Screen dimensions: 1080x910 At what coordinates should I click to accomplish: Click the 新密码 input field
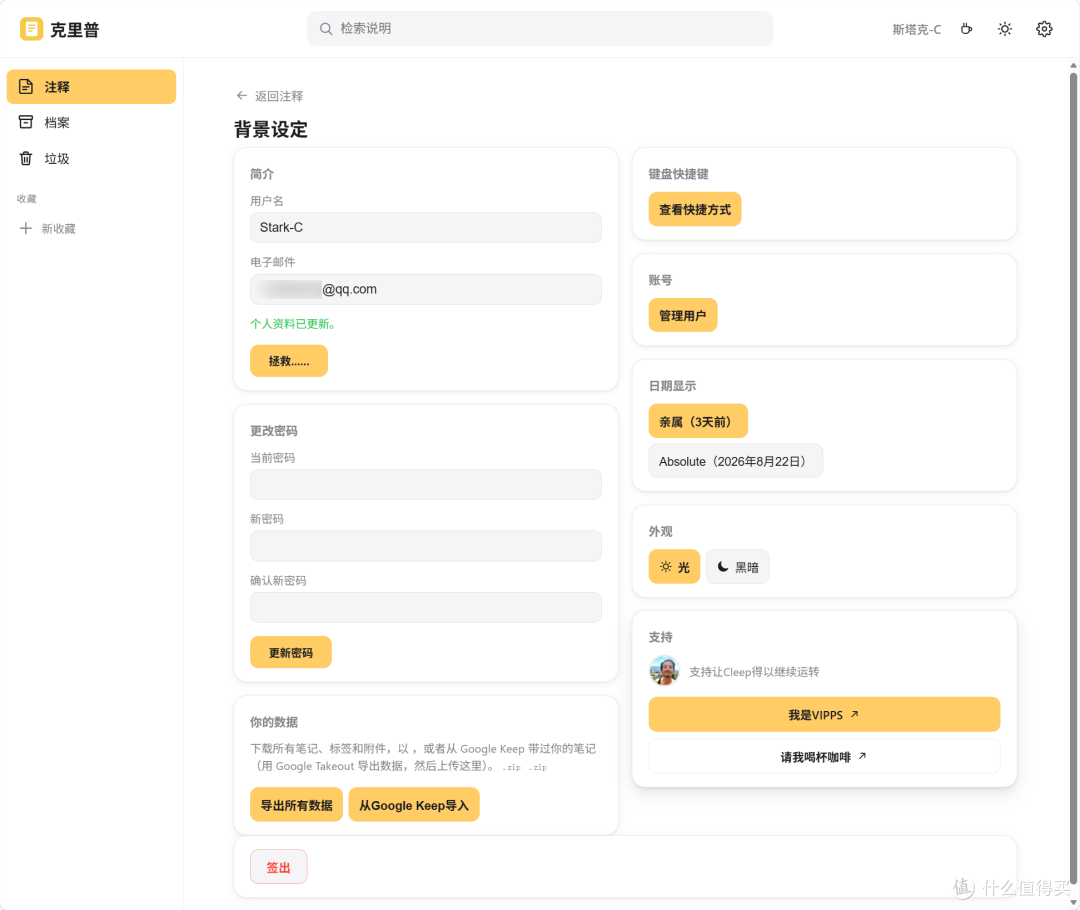point(426,546)
